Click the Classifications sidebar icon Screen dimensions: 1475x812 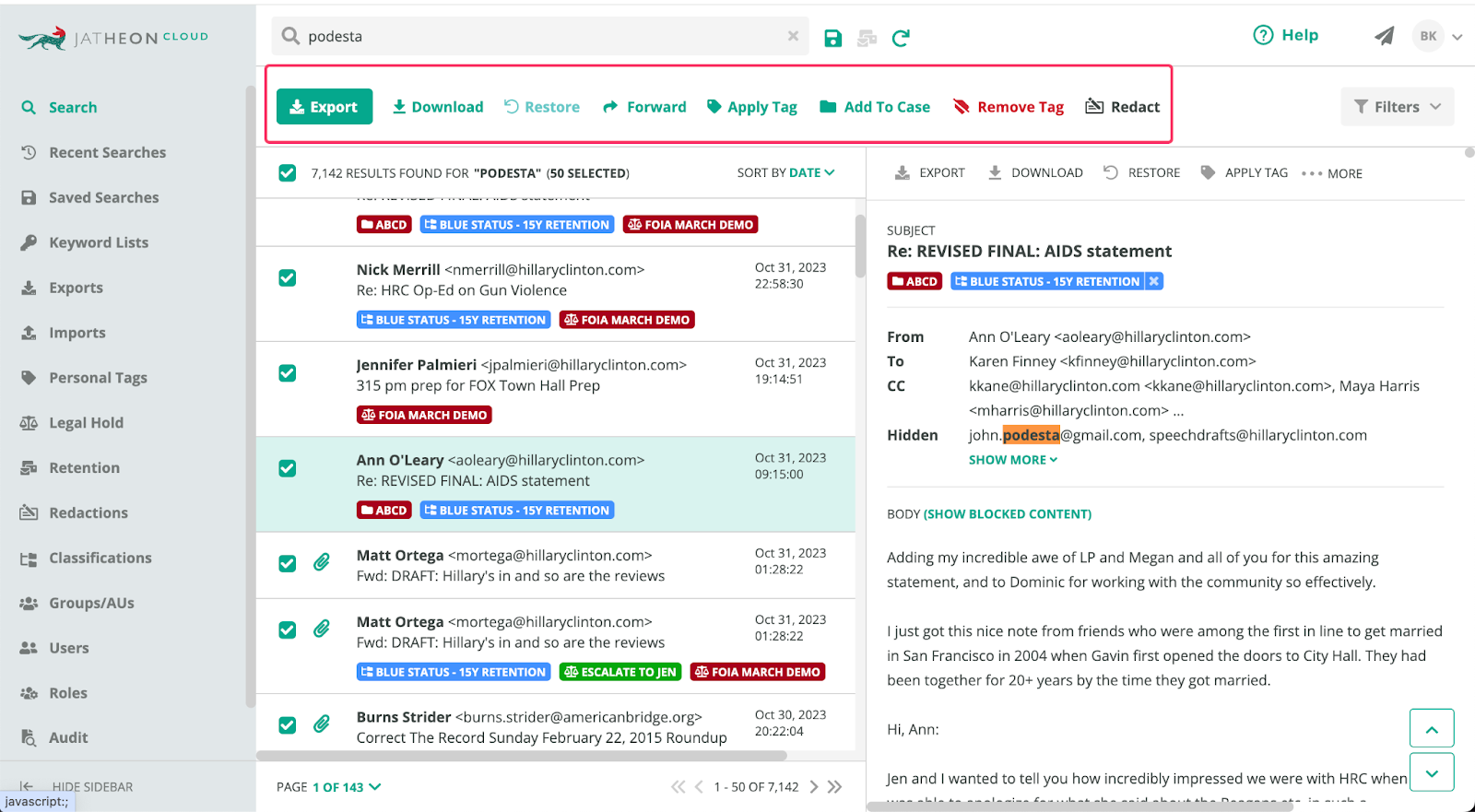[x=29, y=559]
